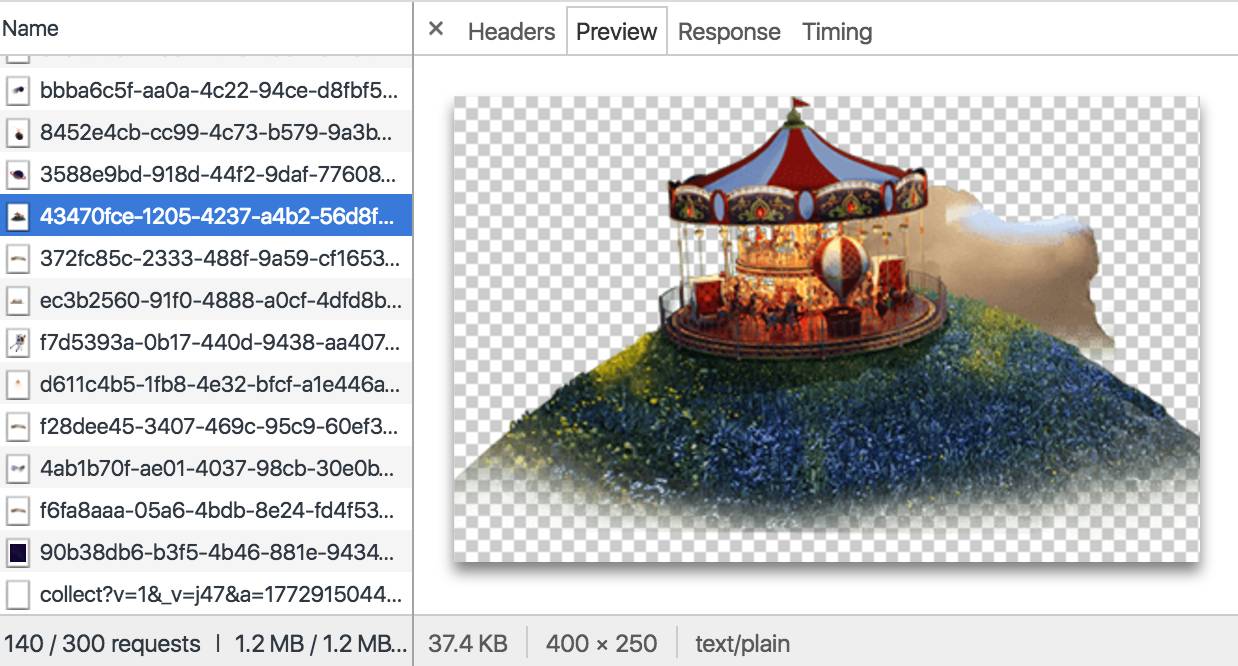Image resolution: width=1238 pixels, height=666 pixels.
Task: Click the 8452e4cb request thumbnail icon
Action: (18, 132)
